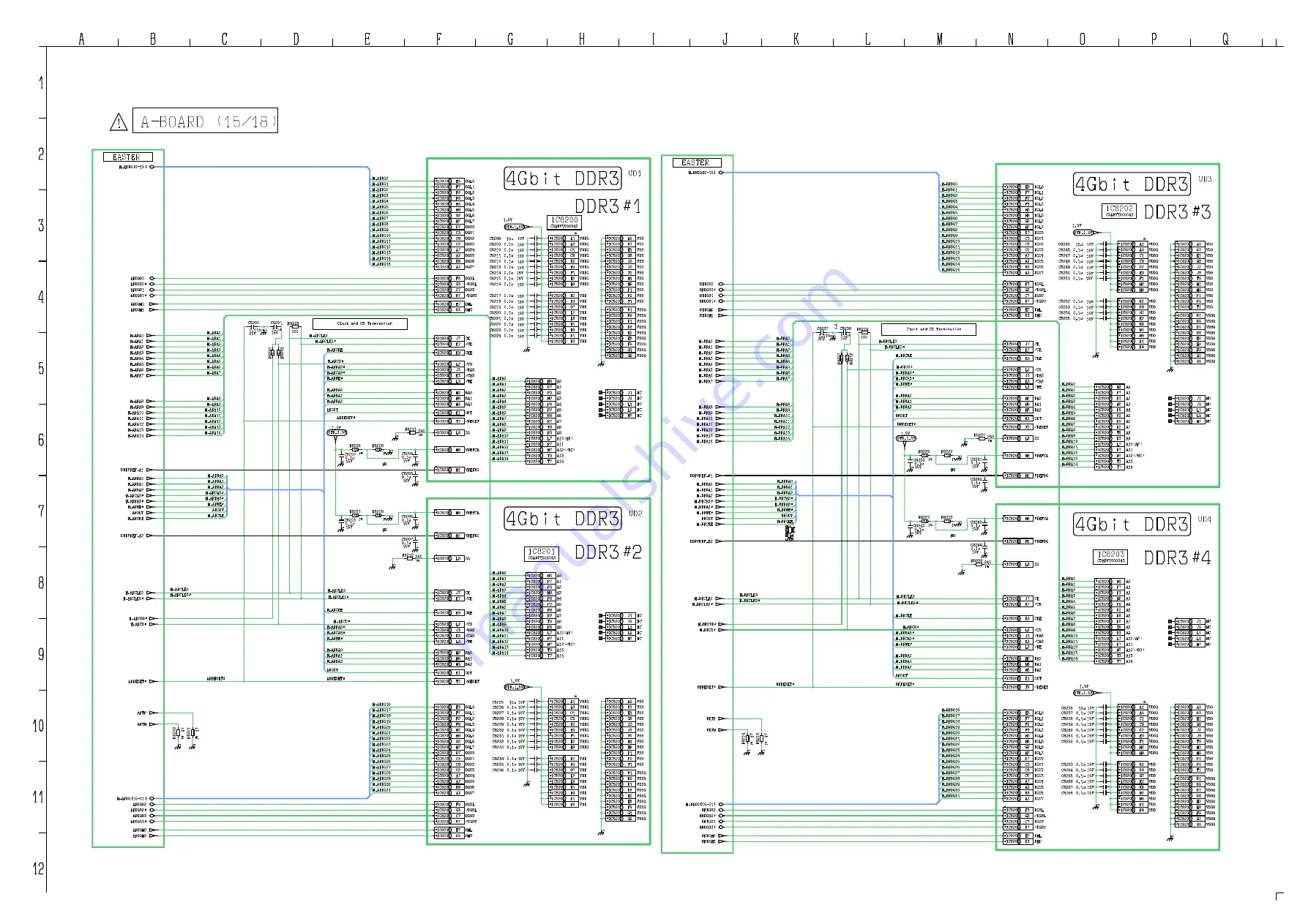The width and height of the screenshot is (1308, 924).
Task: Click column letter N on the top ruler
Action: 1011,39
